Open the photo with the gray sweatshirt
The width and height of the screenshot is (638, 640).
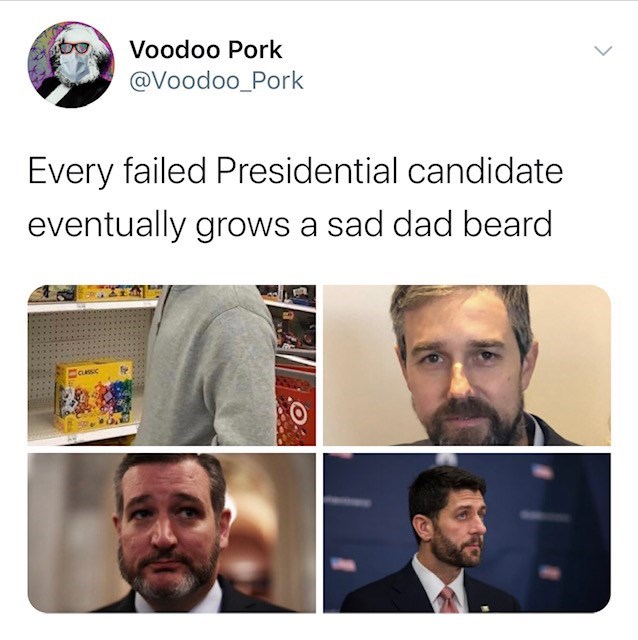171,365
